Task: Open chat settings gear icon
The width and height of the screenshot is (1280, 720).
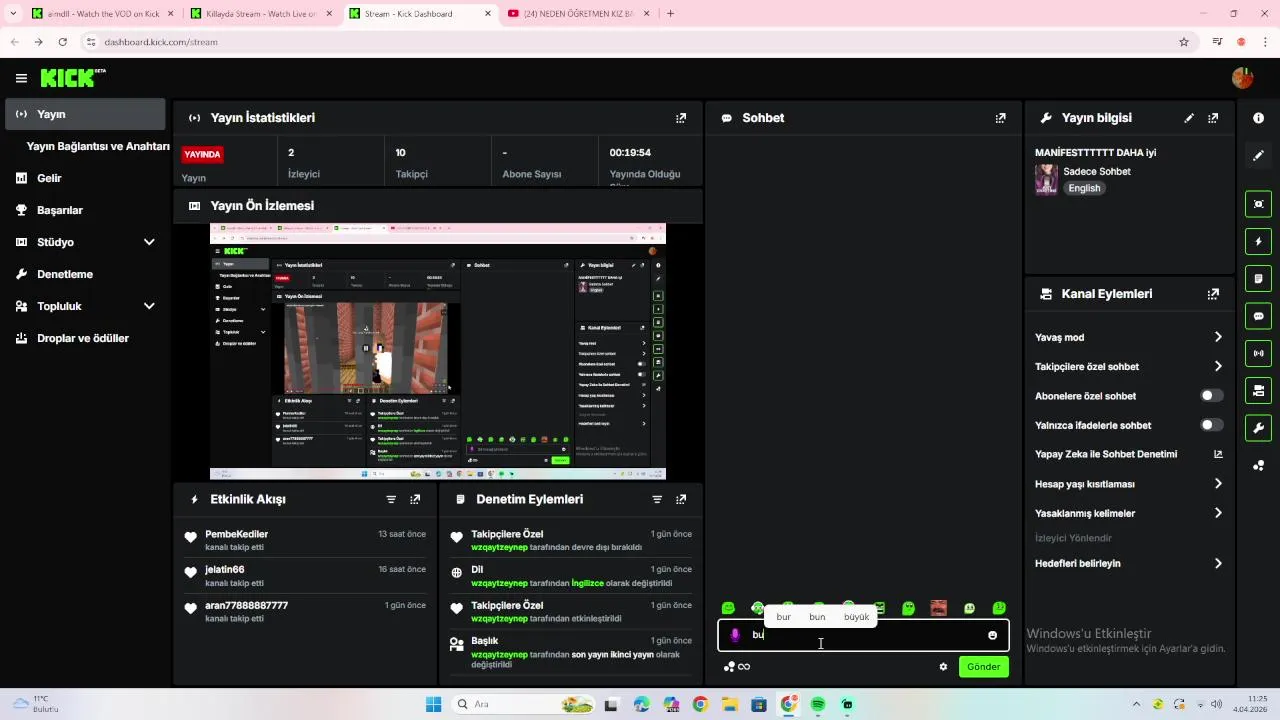Action: (943, 667)
